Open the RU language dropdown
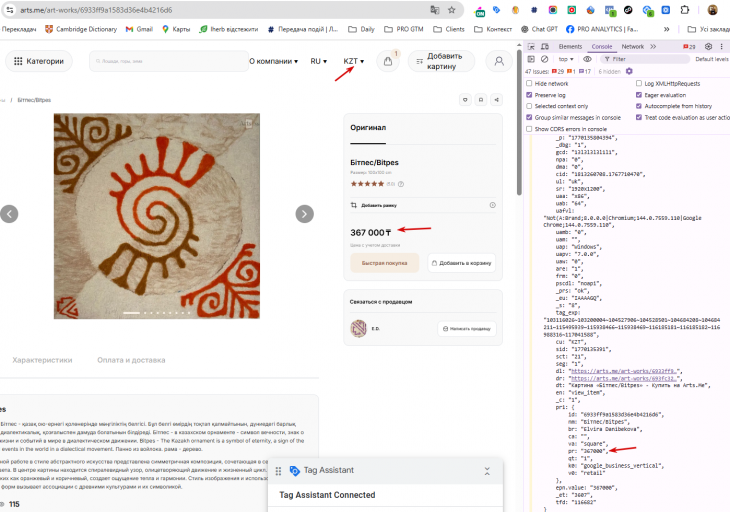 tap(319, 61)
